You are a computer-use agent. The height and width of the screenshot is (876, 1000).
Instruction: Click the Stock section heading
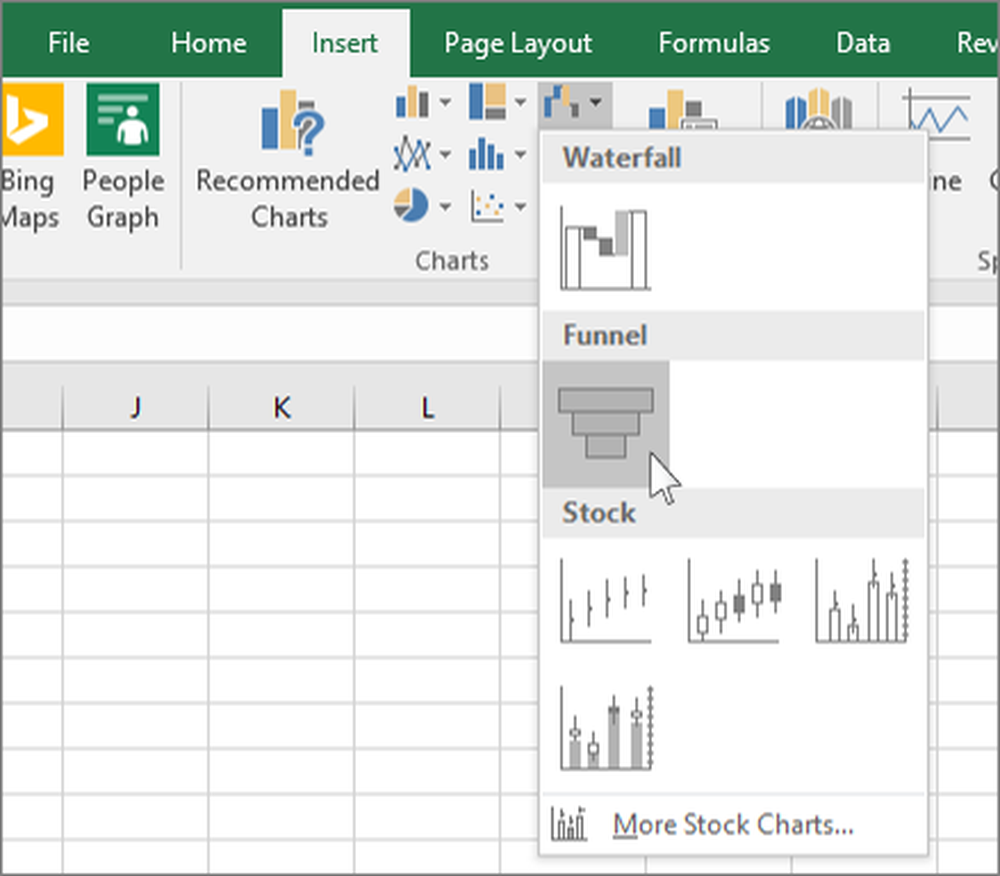click(598, 513)
